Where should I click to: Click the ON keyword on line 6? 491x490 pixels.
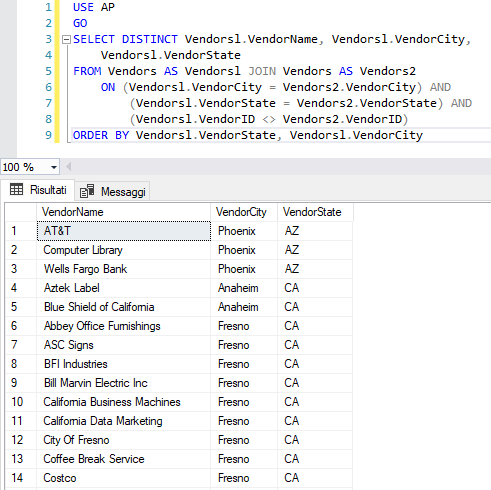pyautogui.click(x=108, y=87)
